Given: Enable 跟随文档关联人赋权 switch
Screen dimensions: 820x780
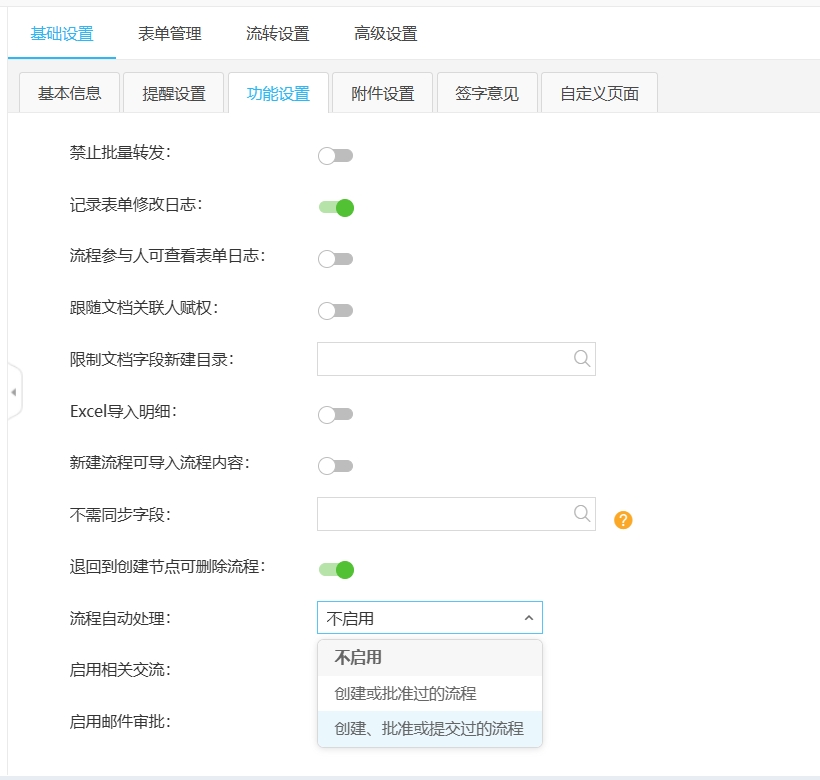Looking at the screenshot, I should point(335,311).
